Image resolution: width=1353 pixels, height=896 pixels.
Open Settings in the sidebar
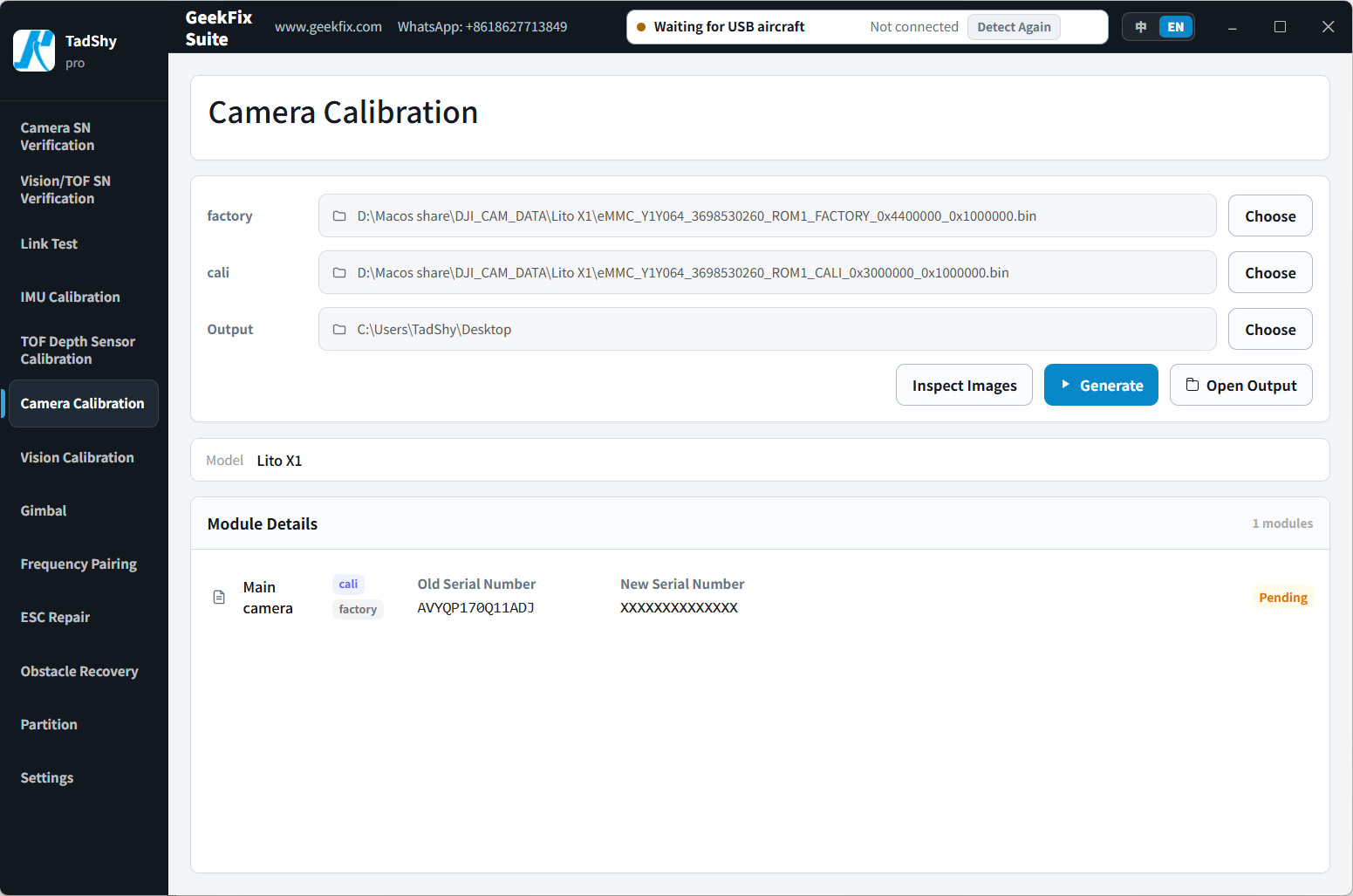84,778
